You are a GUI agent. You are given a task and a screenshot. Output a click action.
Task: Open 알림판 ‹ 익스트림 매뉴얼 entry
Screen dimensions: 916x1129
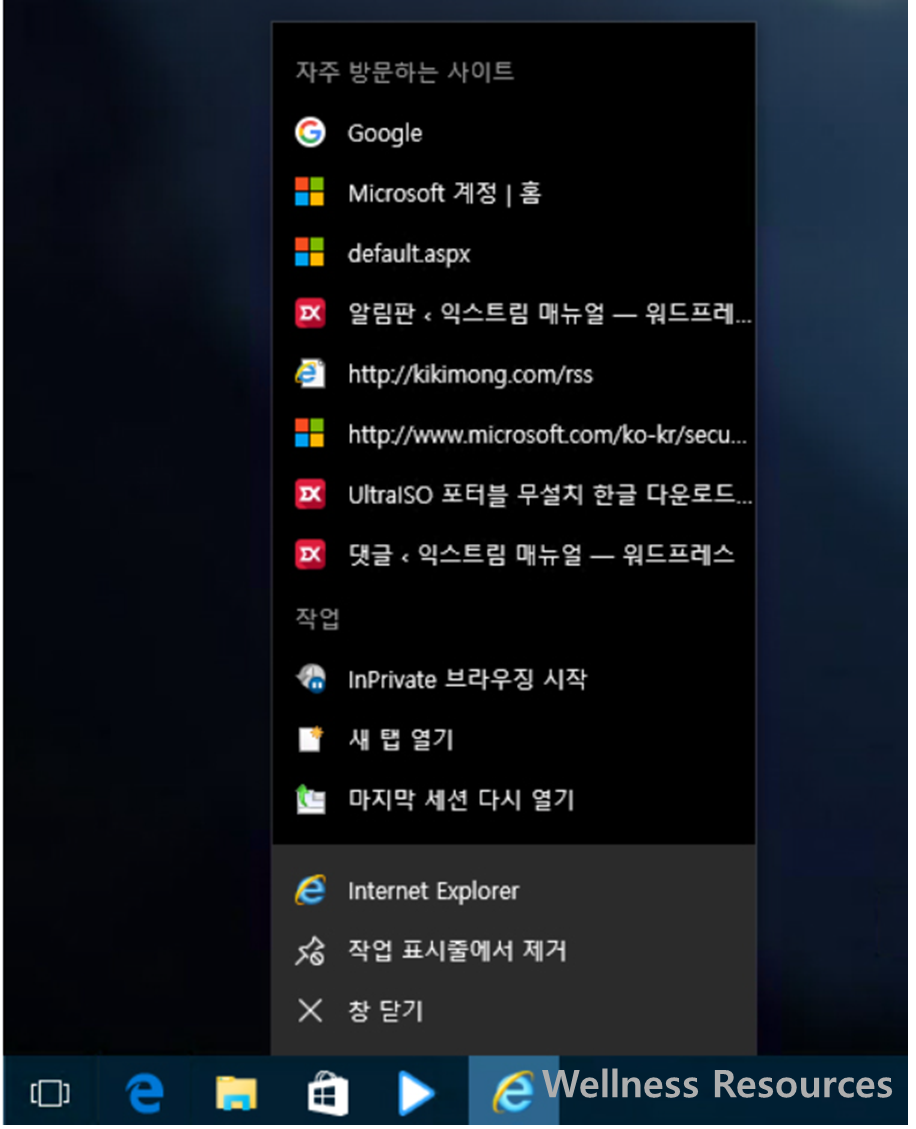[513, 313]
